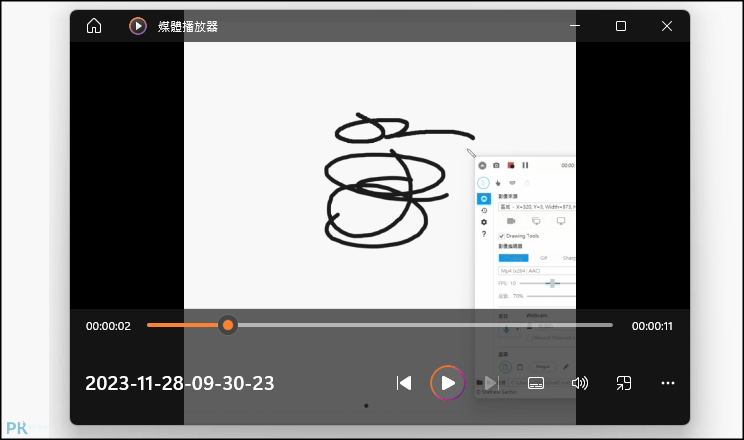
Task: Minimize the media player window
Action: pyautogui.click(x=575, y=26)
